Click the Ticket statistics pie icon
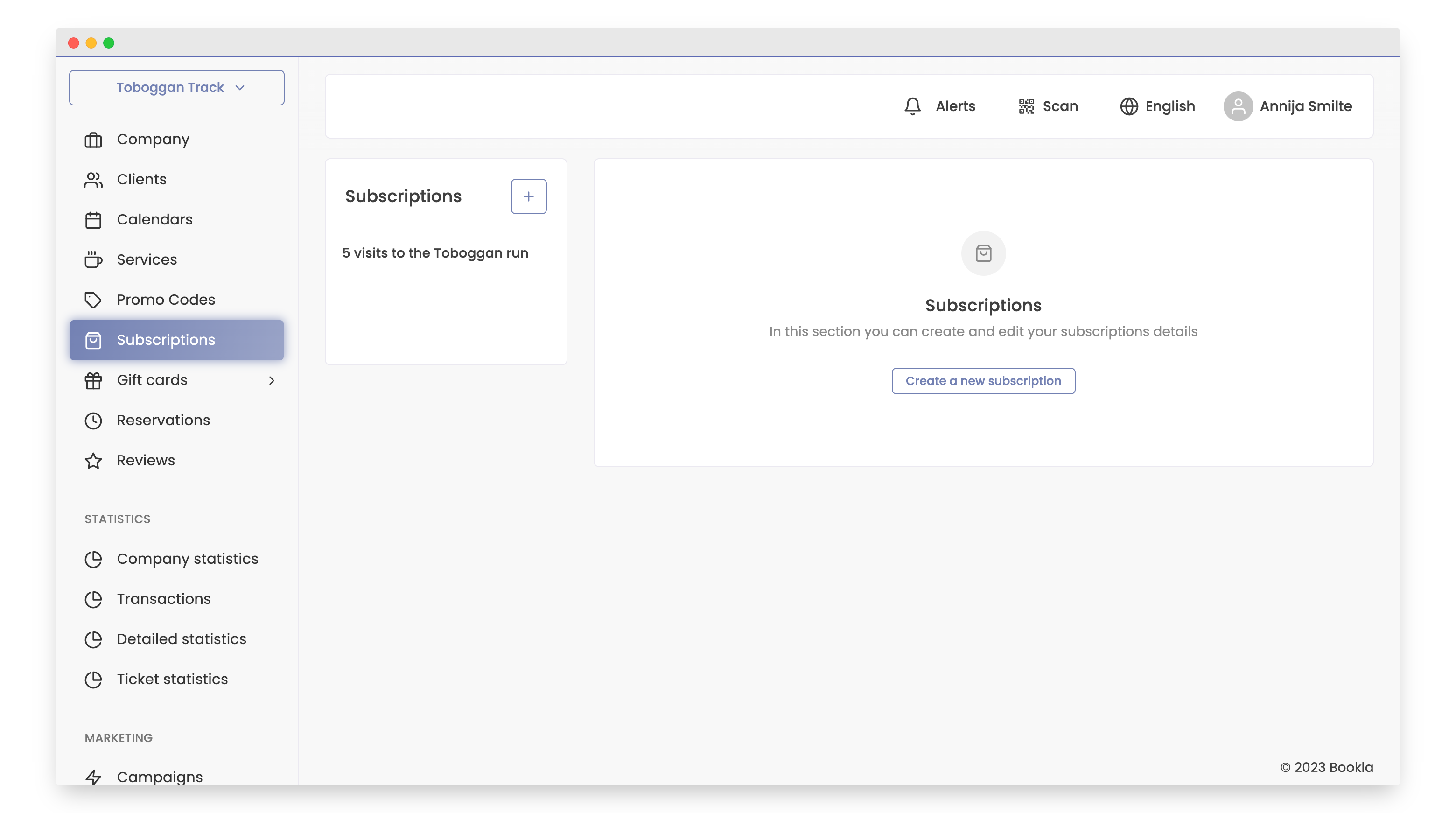Screen dimensions: 1456x813 coord(93,680)
